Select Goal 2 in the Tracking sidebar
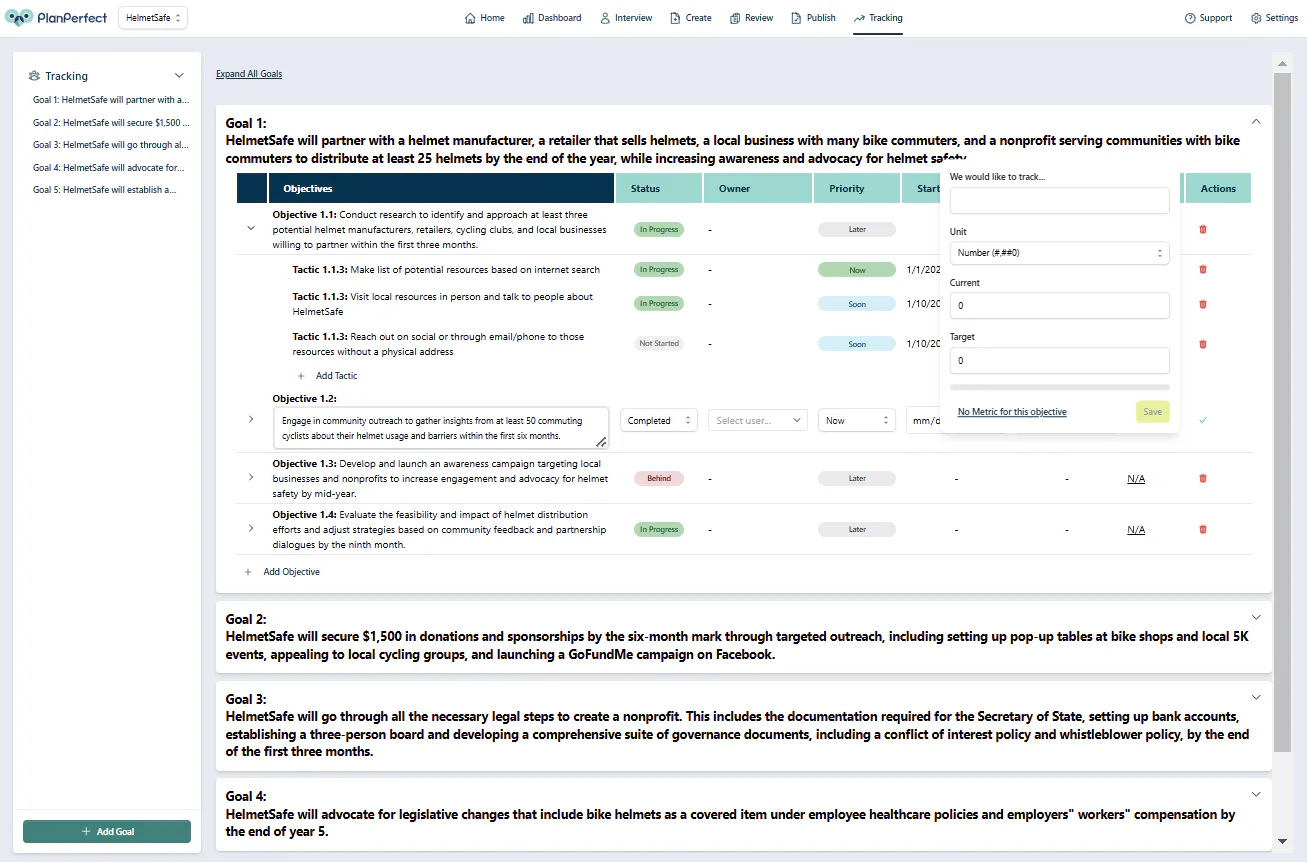Viewport: 1307px width, 862px height. tap(111, 122)
